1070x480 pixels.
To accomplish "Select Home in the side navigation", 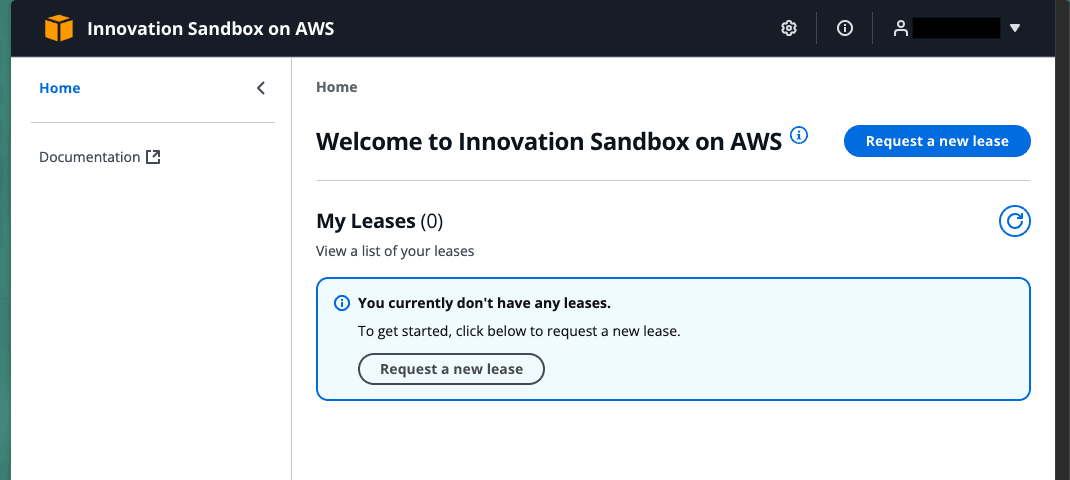I will click(60, 88).
